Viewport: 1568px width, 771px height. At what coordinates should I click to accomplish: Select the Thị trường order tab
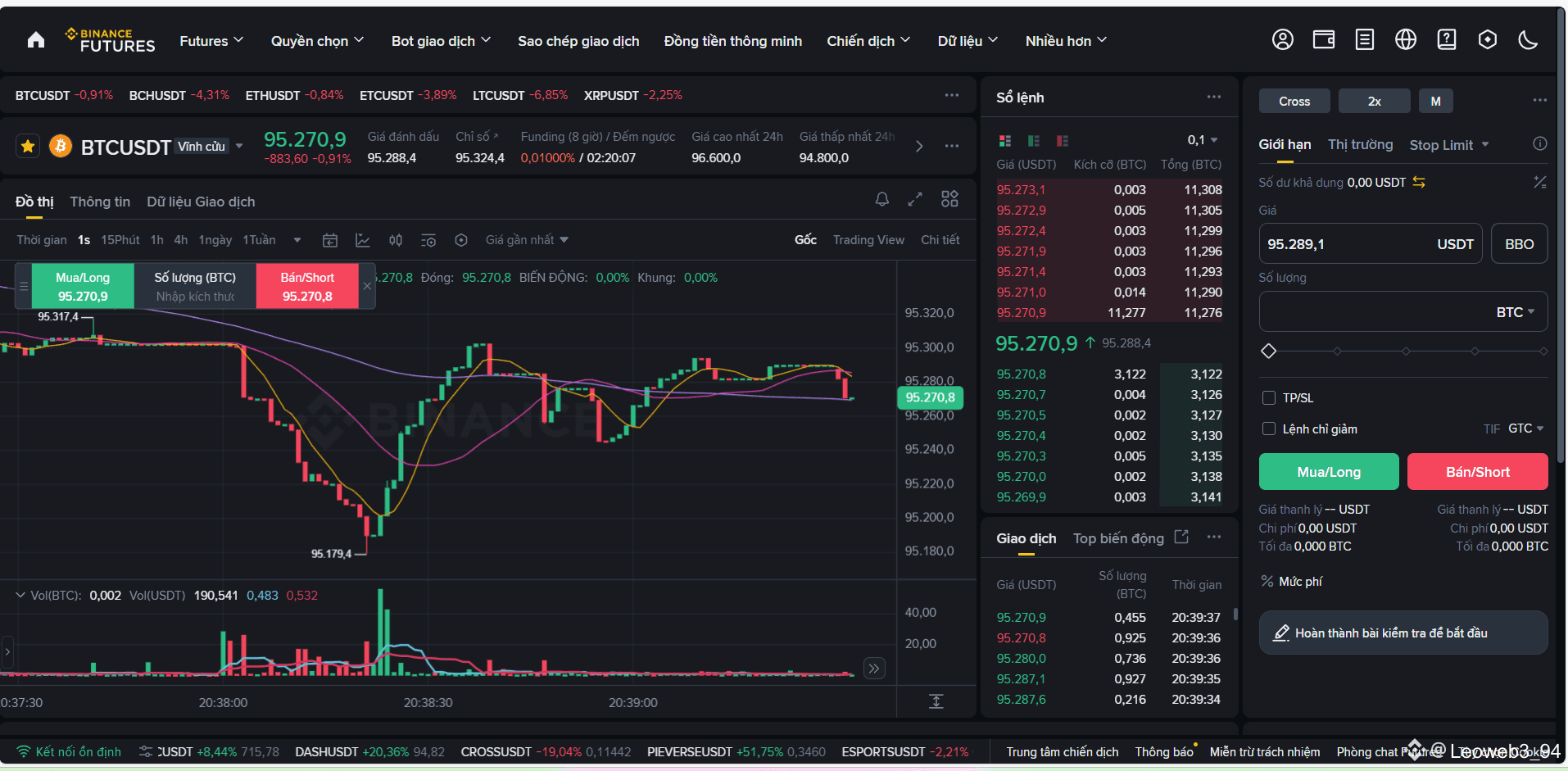click(x=1360, y=144)
